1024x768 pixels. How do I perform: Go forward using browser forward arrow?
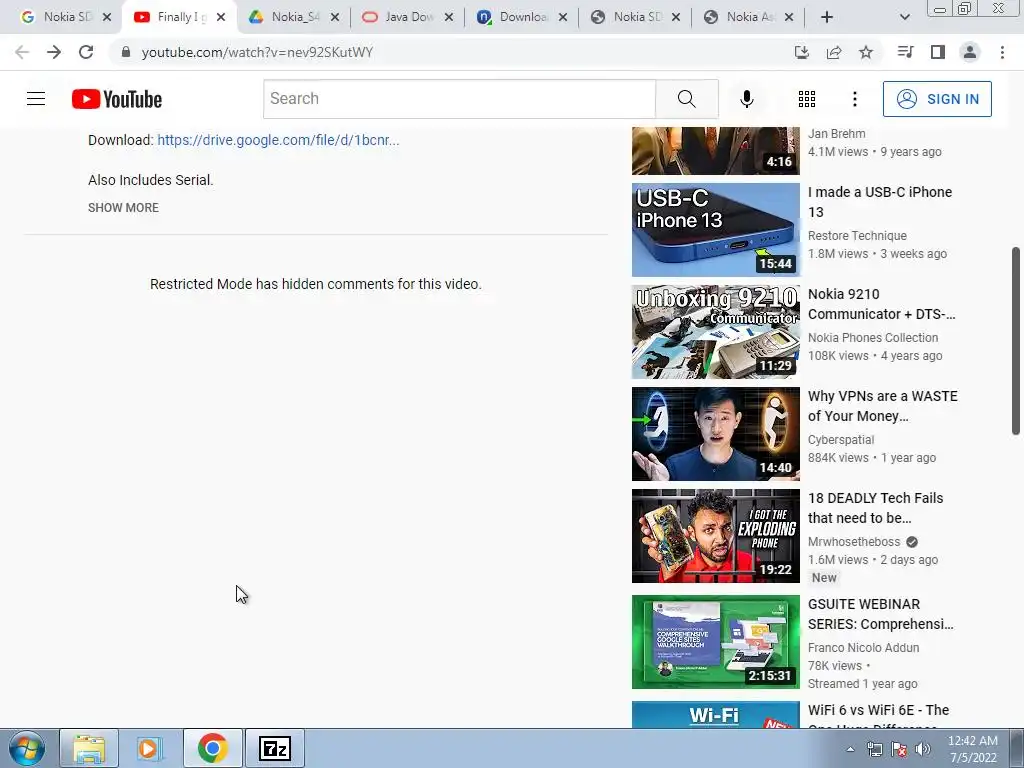coord(54,52)
